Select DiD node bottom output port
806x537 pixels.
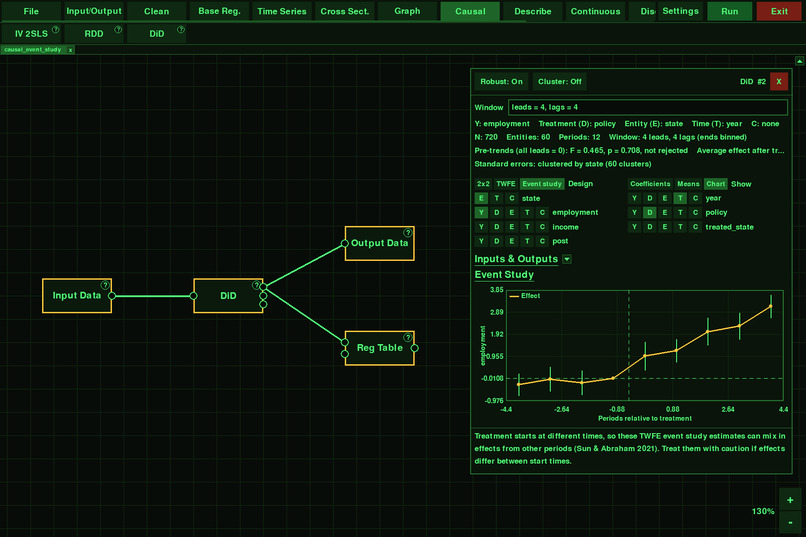[263, 305]
